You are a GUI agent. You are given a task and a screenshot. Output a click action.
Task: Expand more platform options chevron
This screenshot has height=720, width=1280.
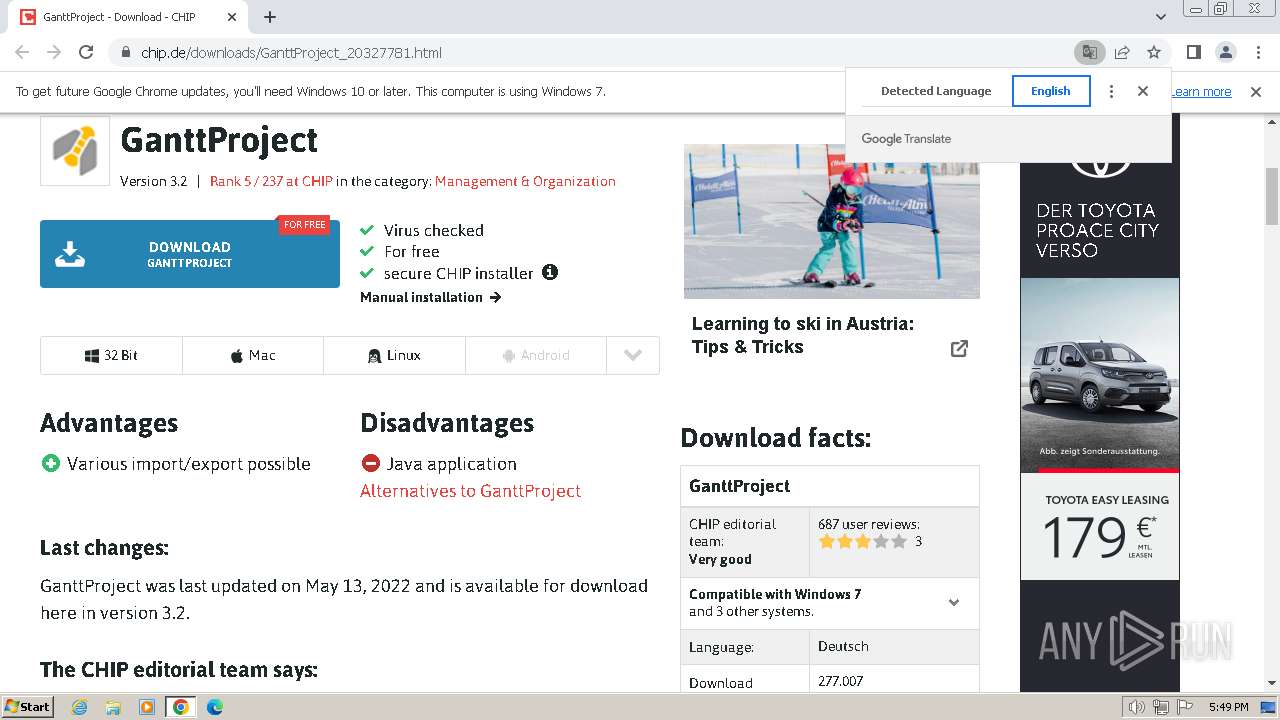[x=633, y=355]
